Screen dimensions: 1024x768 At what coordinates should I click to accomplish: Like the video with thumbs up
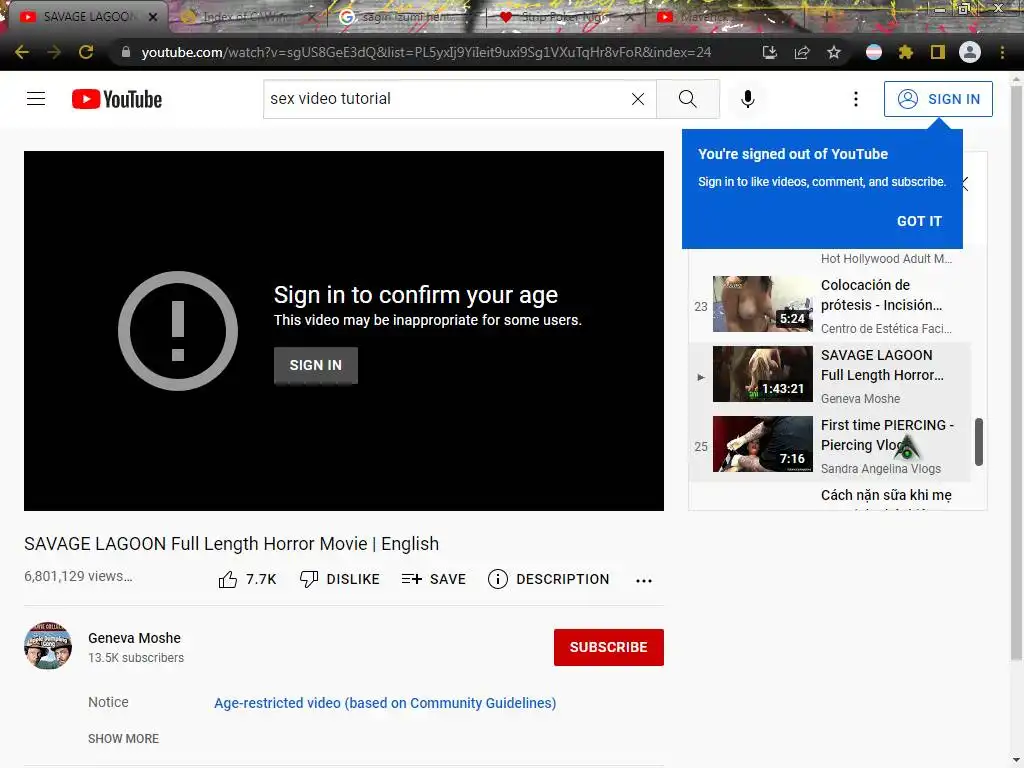[246, 579]
